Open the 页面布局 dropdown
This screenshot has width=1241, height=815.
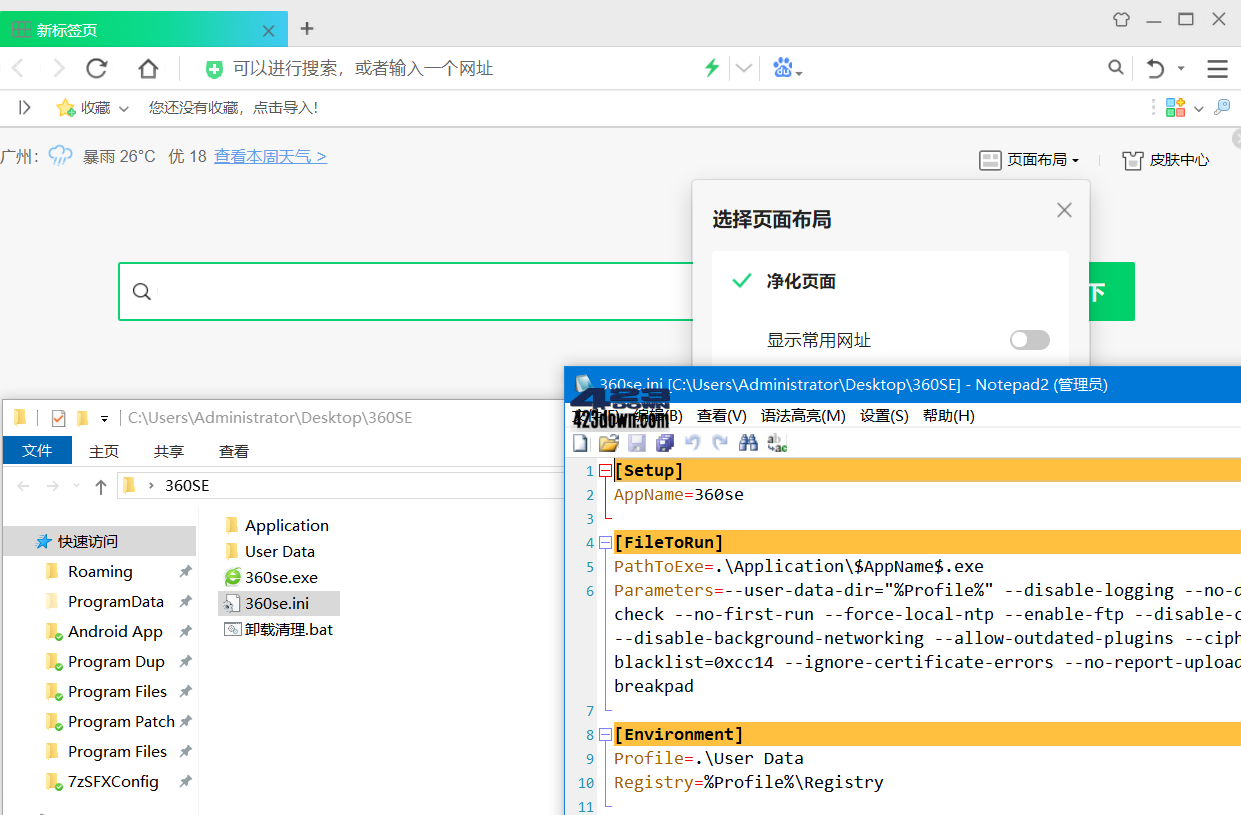(1030, 159)
